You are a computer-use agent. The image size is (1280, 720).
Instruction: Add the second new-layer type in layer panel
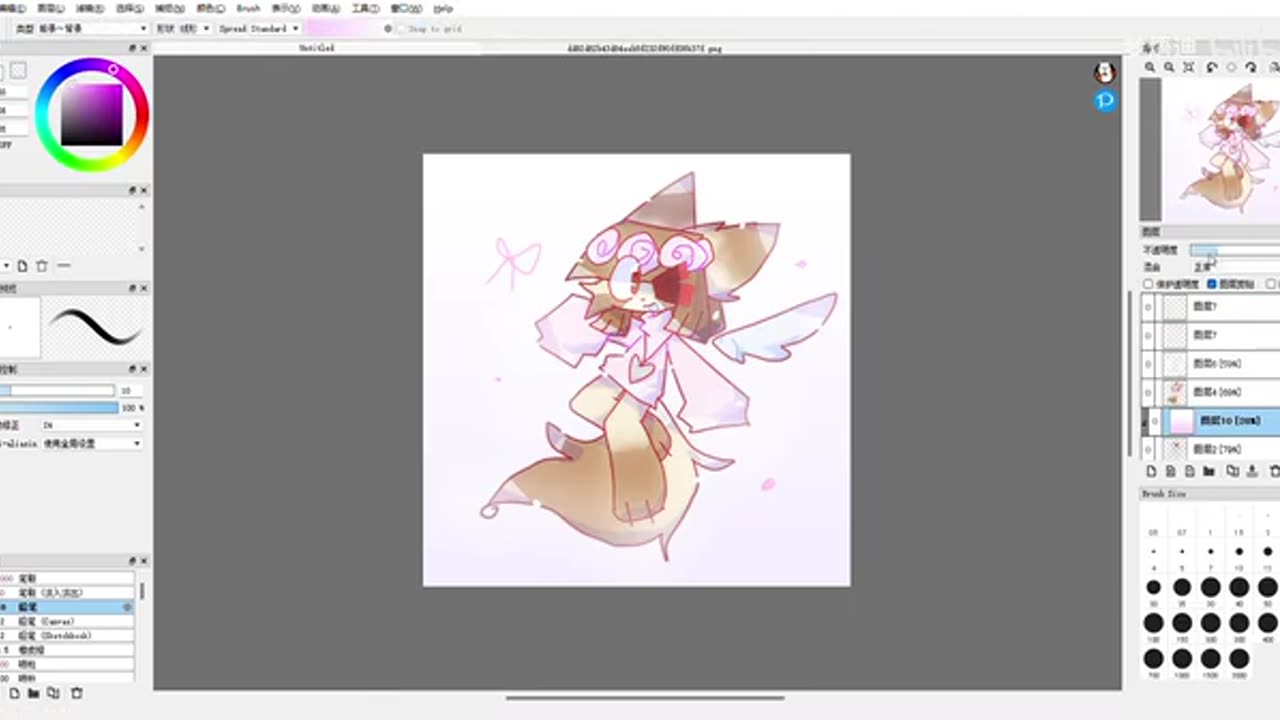coord(1170,471)
